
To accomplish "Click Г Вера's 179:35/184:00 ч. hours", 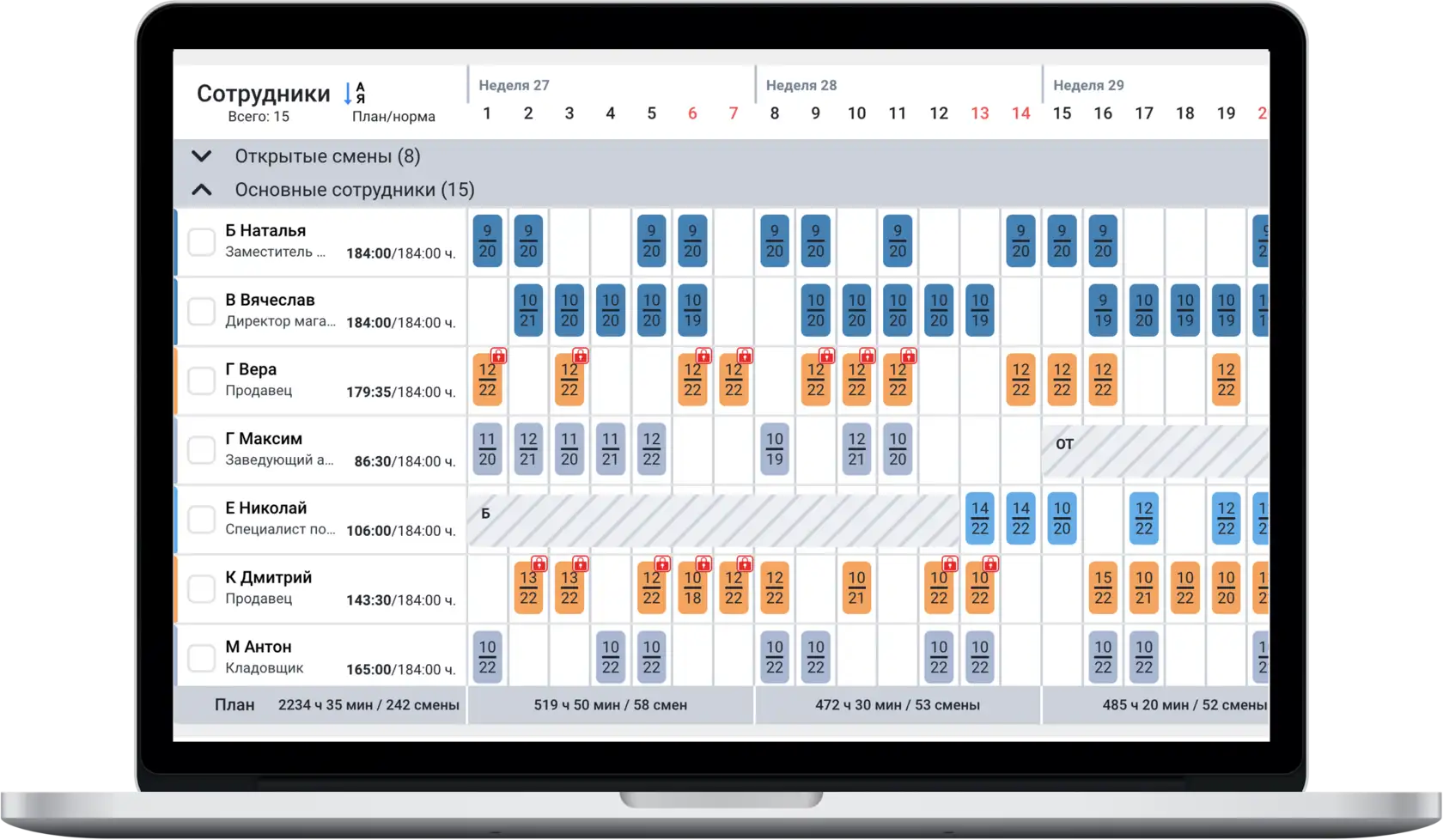I will (401, 393).
